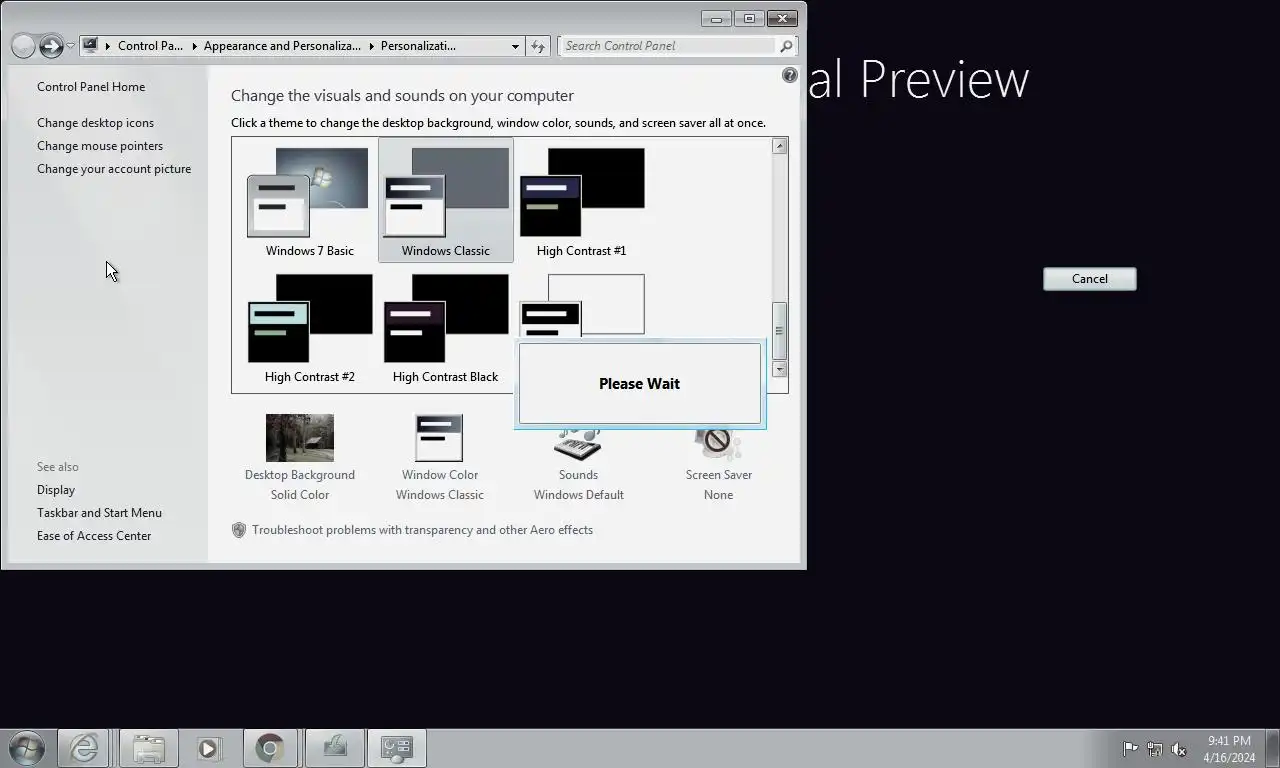Image resolution: width=1280 pixels, height=768 pixels.
Task: Open Windows Explorer from the taskbar
Action: (149, 747)
